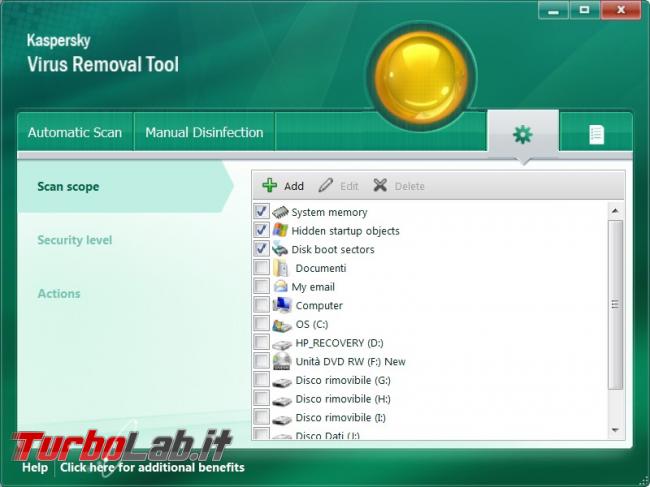Switch to the Automatic Scan tab
This screenshot has width=650, height=487.
click(75, 132)
